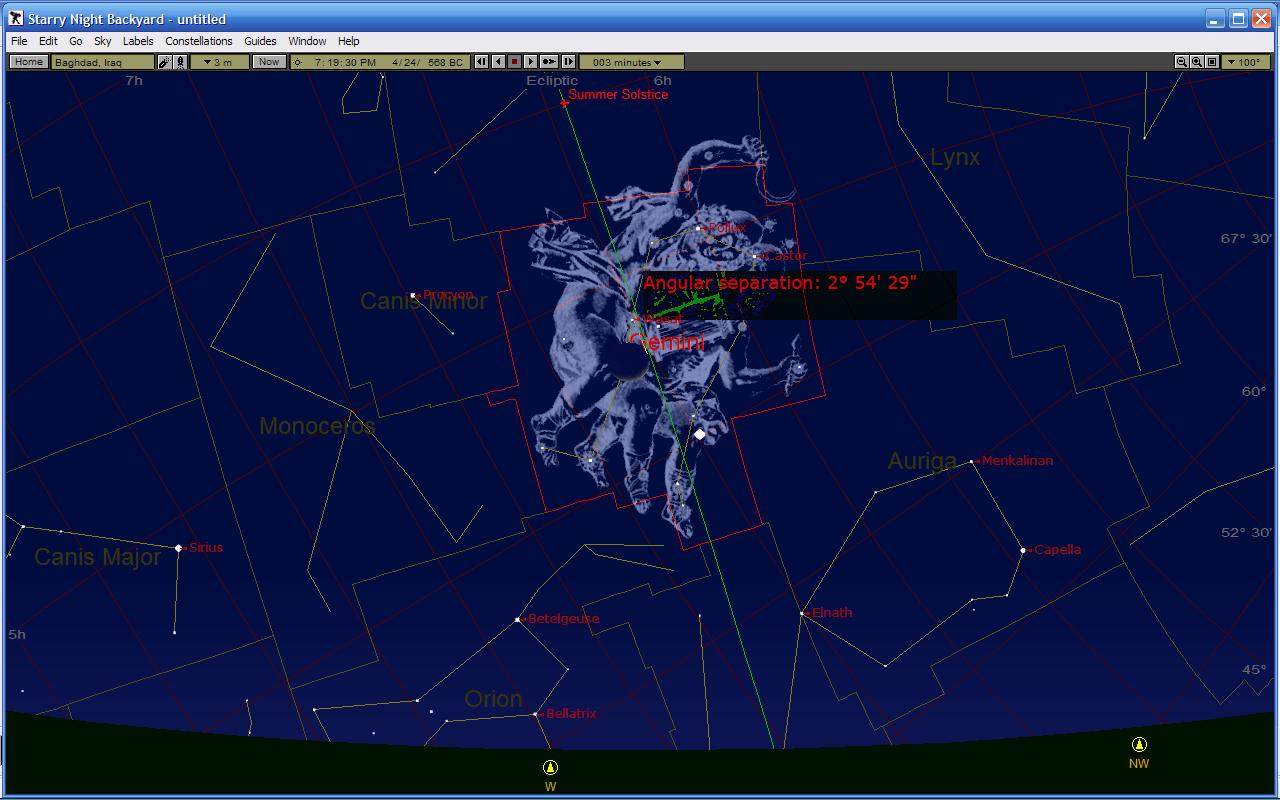The width and height of the screenshot is (1280, 800).
Task: Open the Window menu
Action: [x=307, y=41]
